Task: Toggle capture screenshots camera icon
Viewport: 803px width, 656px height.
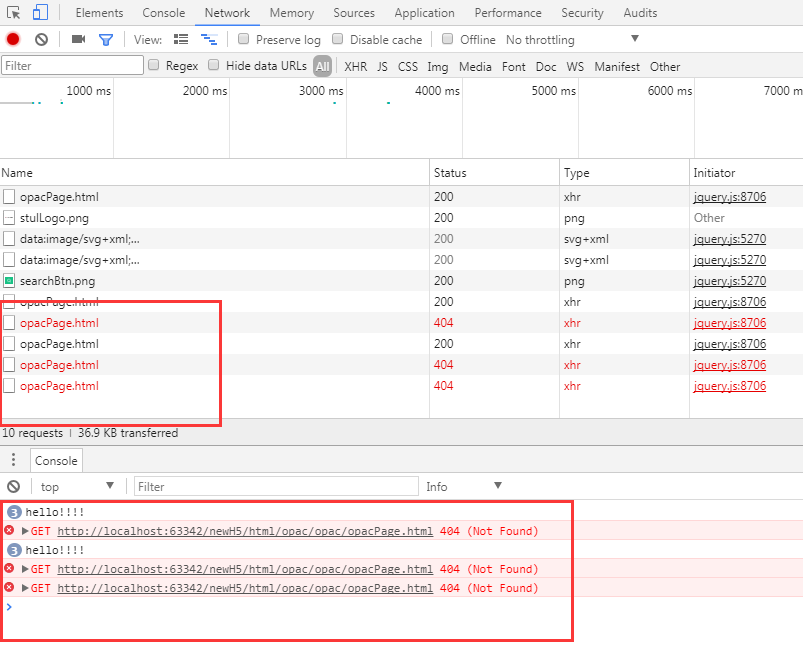Action: click(78, 39)
